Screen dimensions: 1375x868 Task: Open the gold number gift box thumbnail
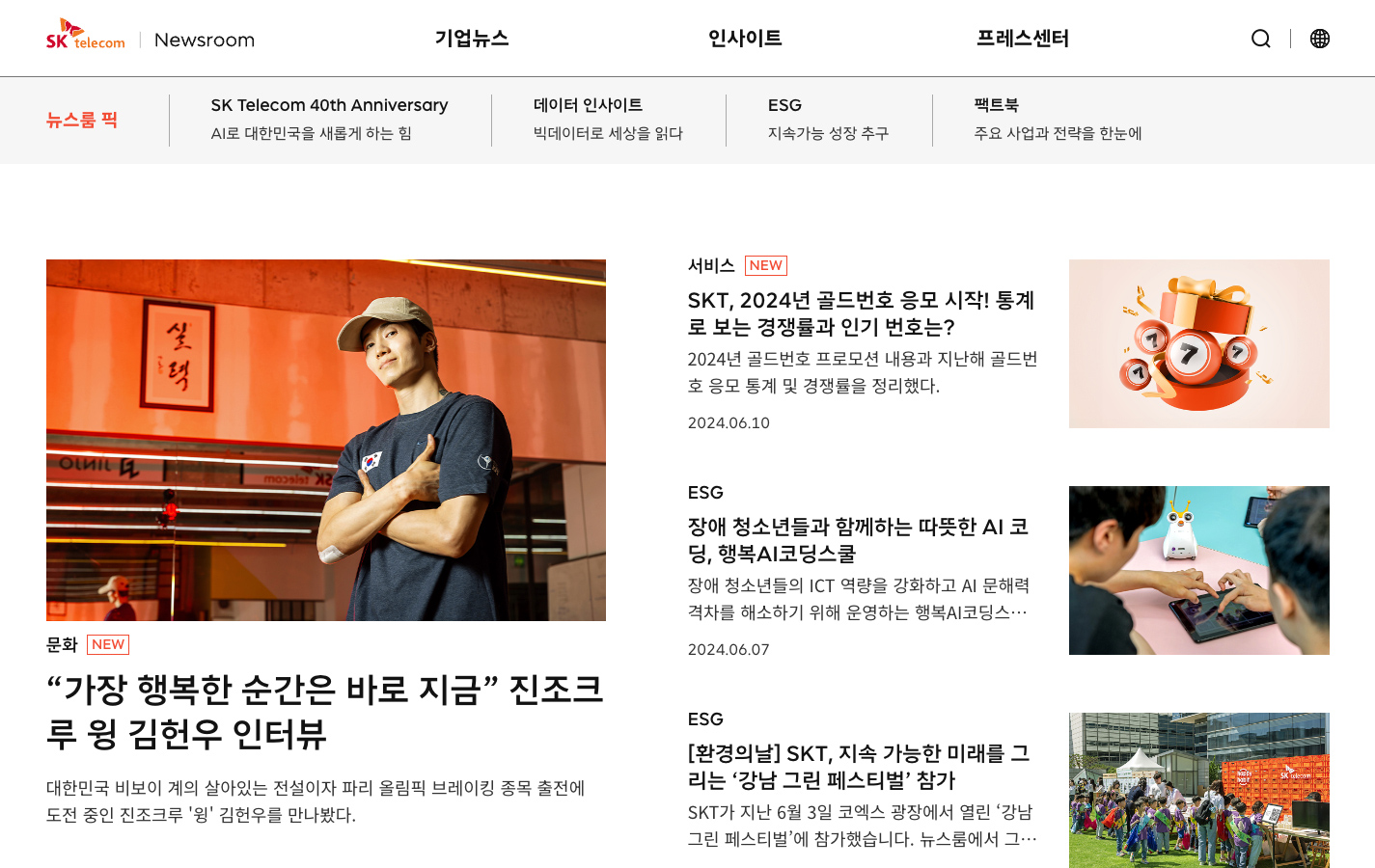(1199, 343)
